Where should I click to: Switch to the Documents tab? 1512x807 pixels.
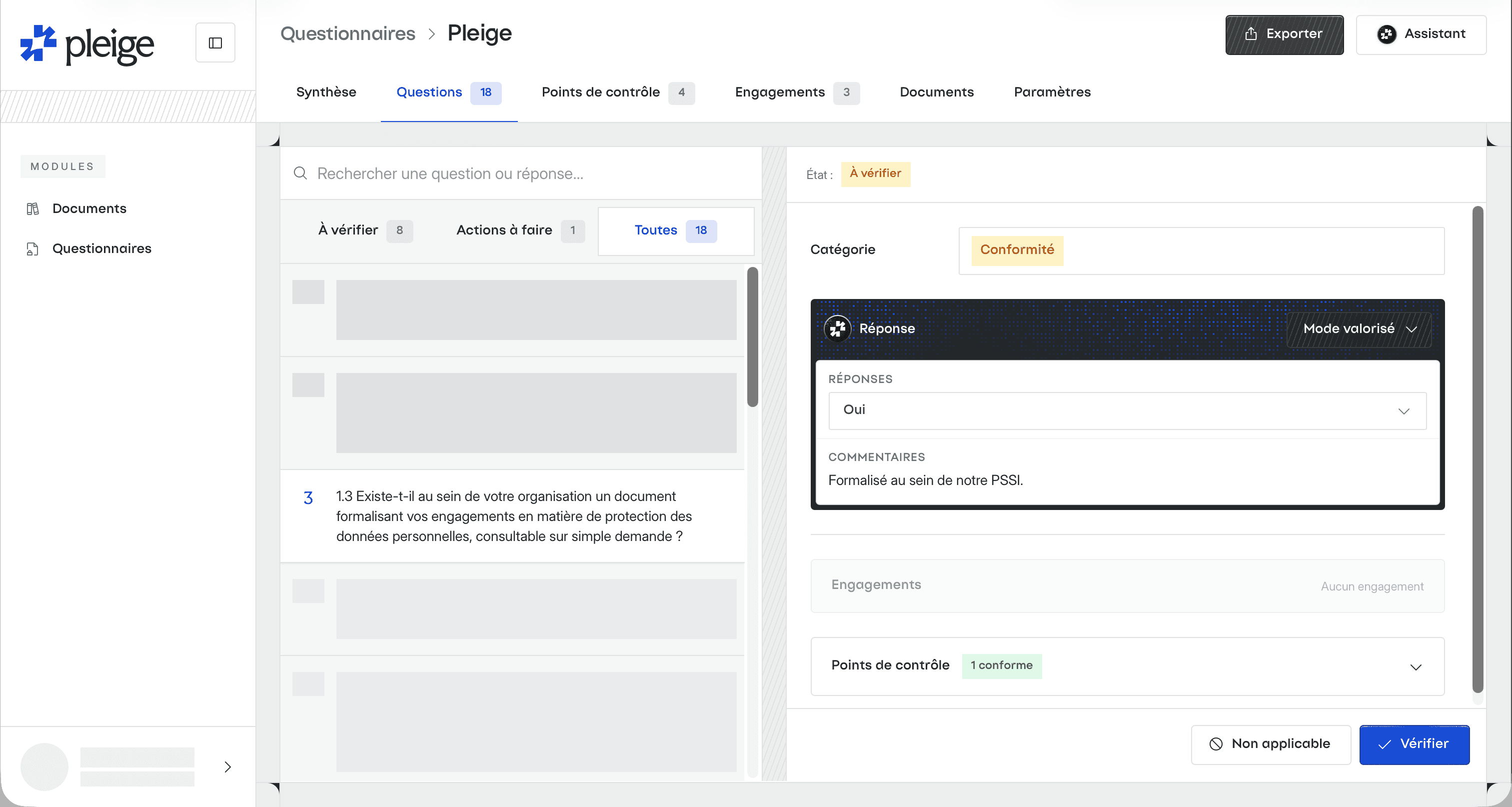coord(936,92)
